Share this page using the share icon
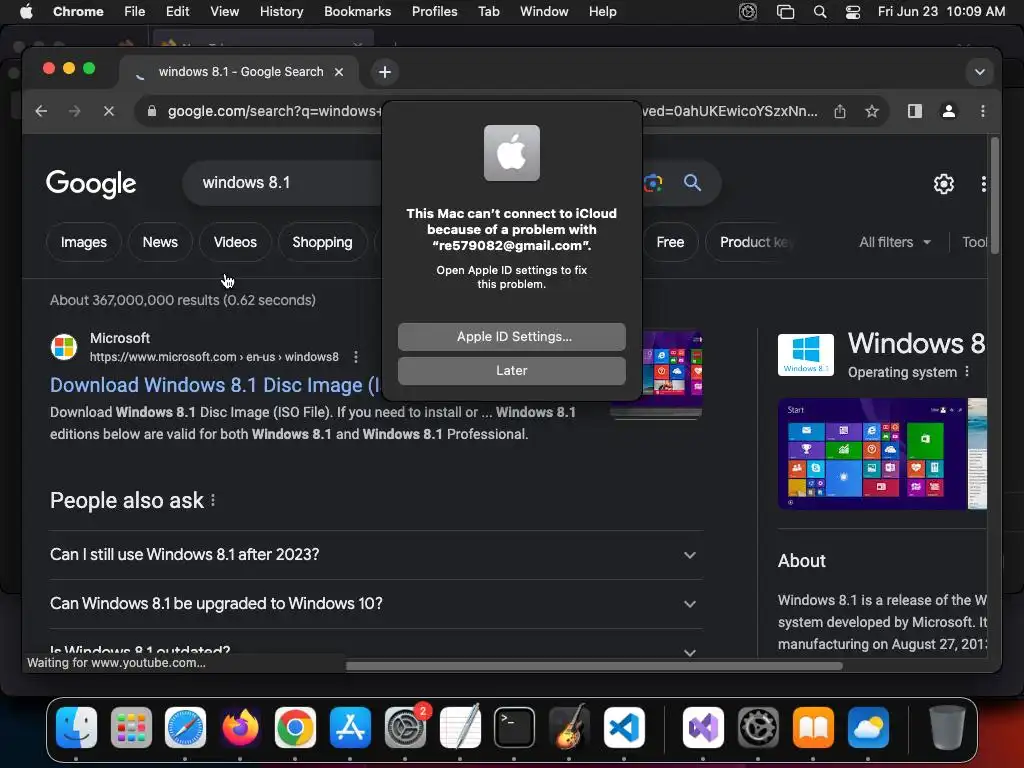 point(840,112)
